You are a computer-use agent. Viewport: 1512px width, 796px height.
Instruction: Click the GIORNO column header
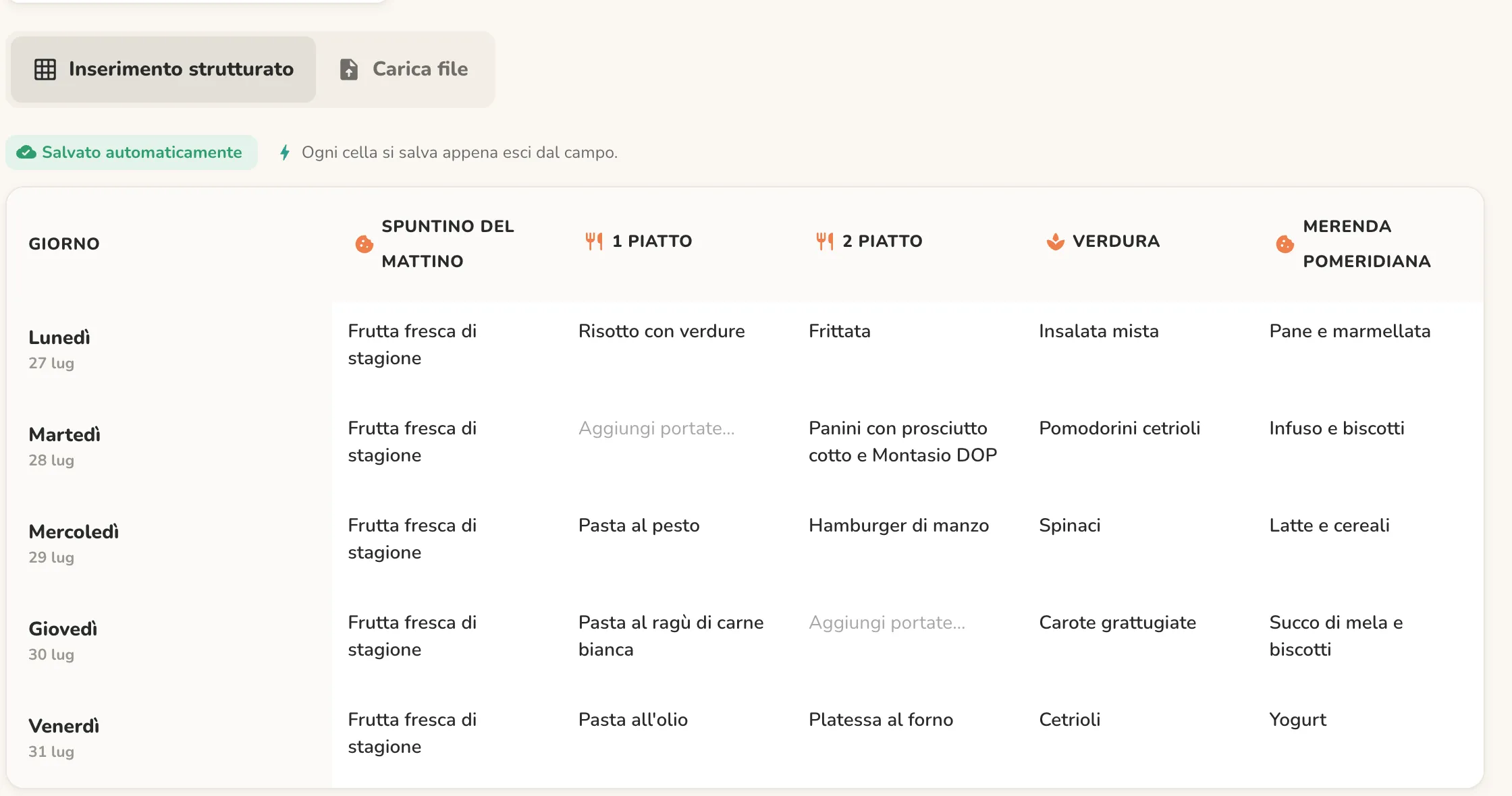(x=64, y=244)
